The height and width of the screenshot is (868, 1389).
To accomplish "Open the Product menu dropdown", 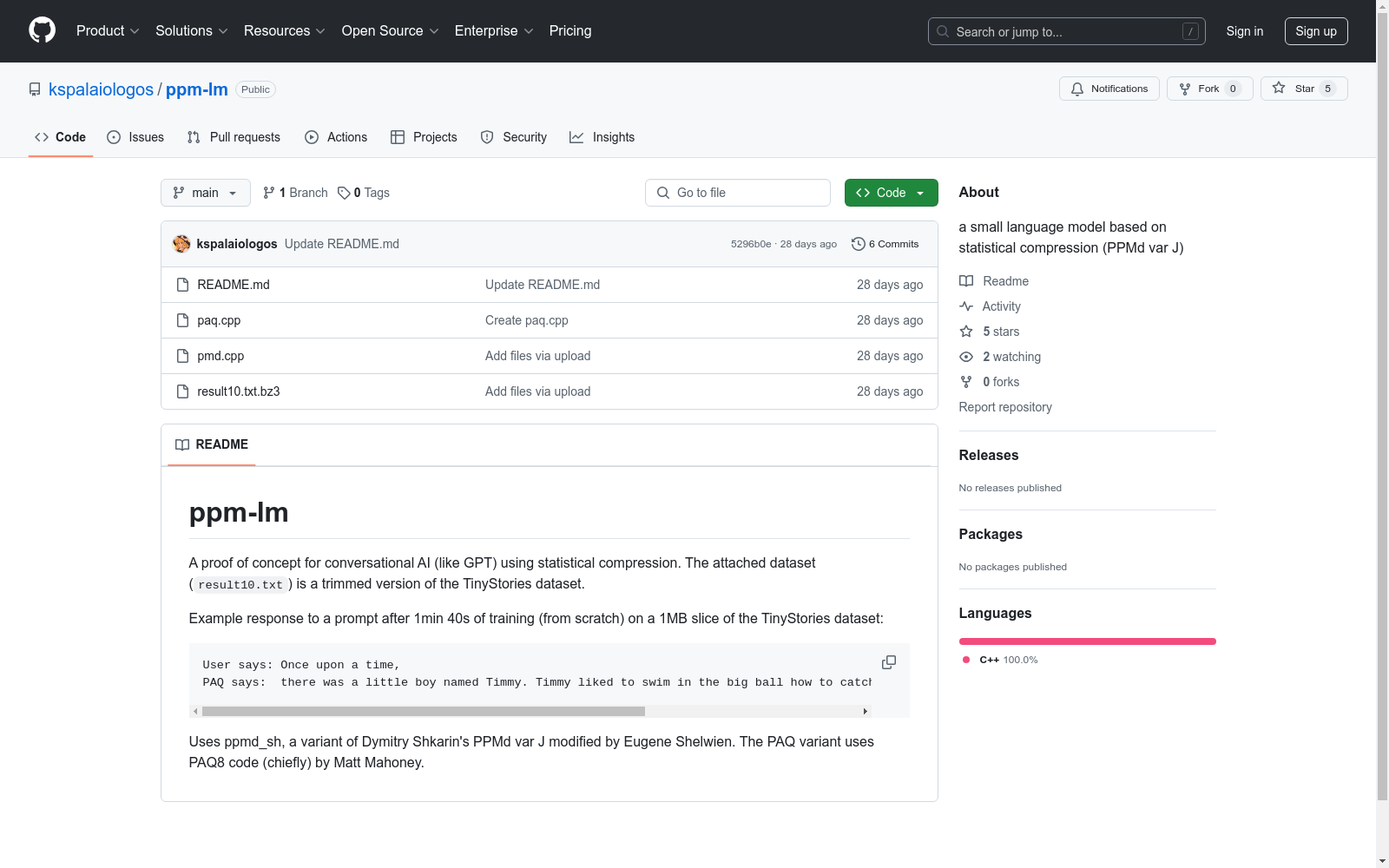I will [108, 31].
